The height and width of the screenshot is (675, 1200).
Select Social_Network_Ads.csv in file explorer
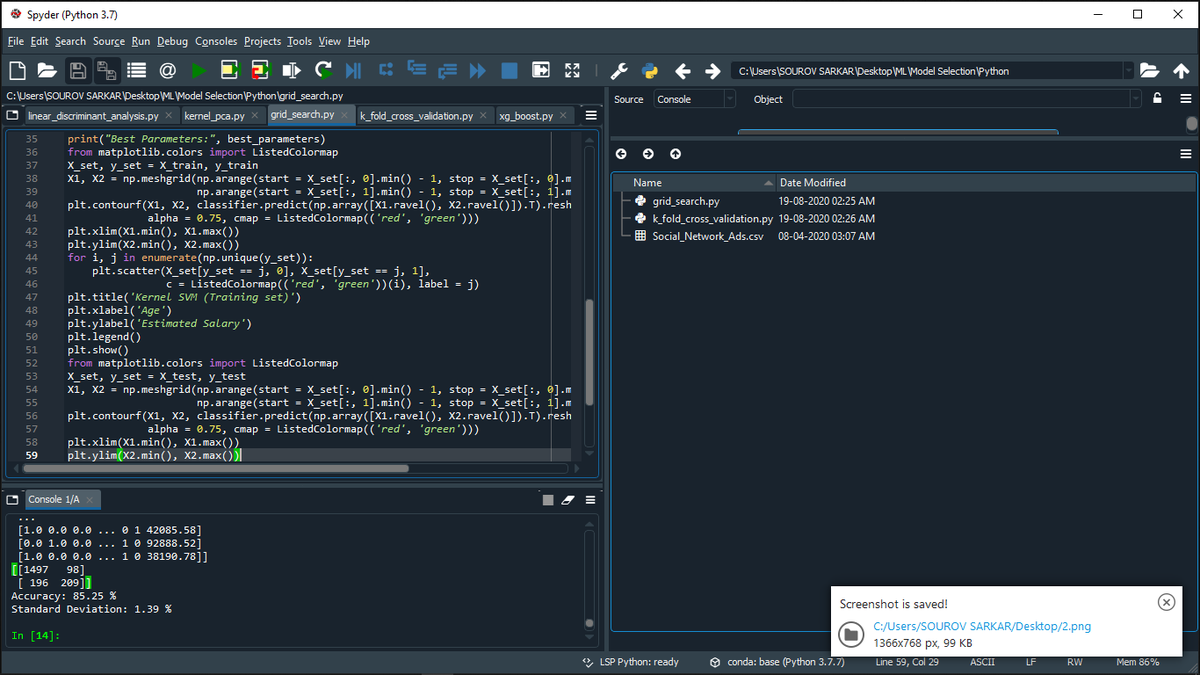click(x=708, y=236)
